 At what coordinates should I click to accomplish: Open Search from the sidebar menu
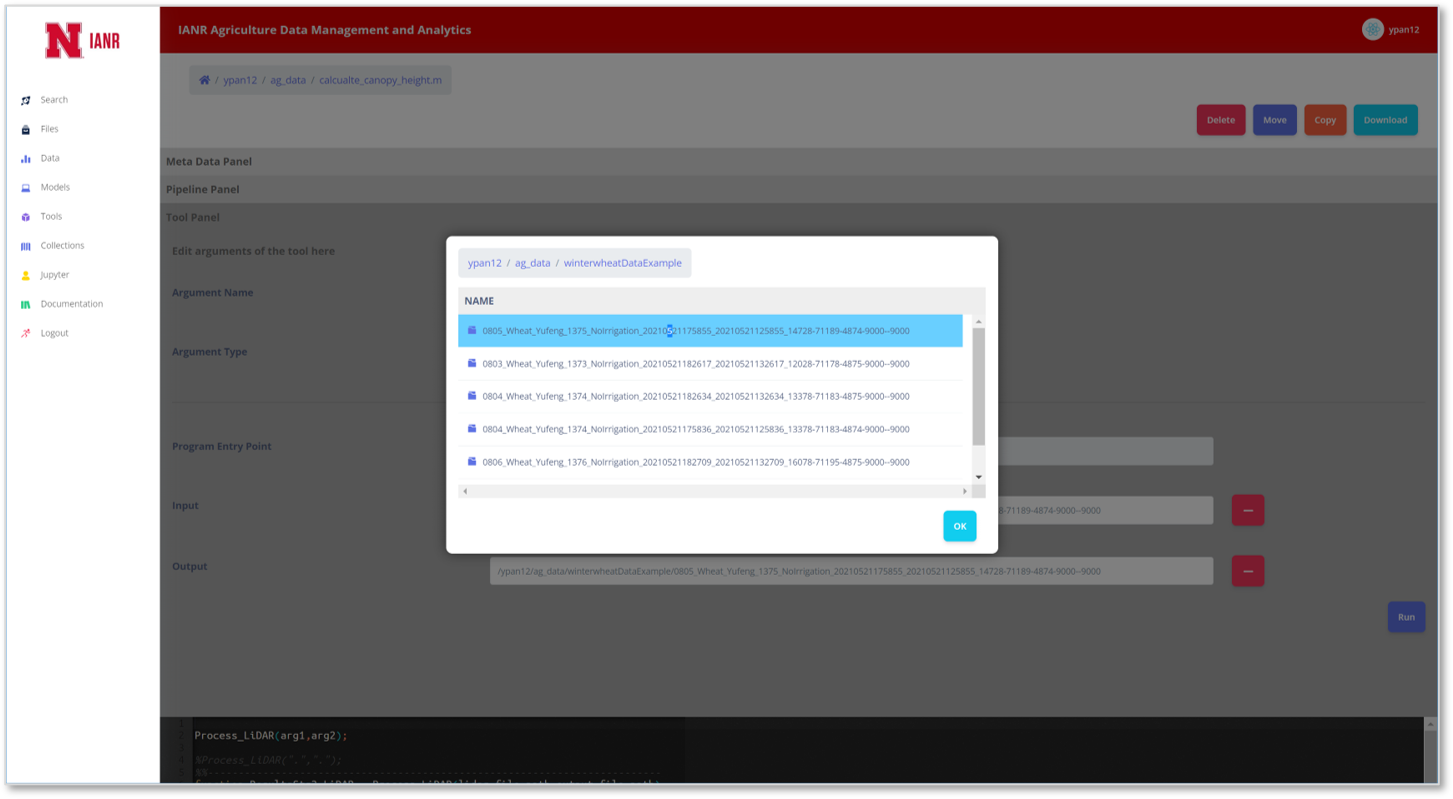tap(54, 100)
